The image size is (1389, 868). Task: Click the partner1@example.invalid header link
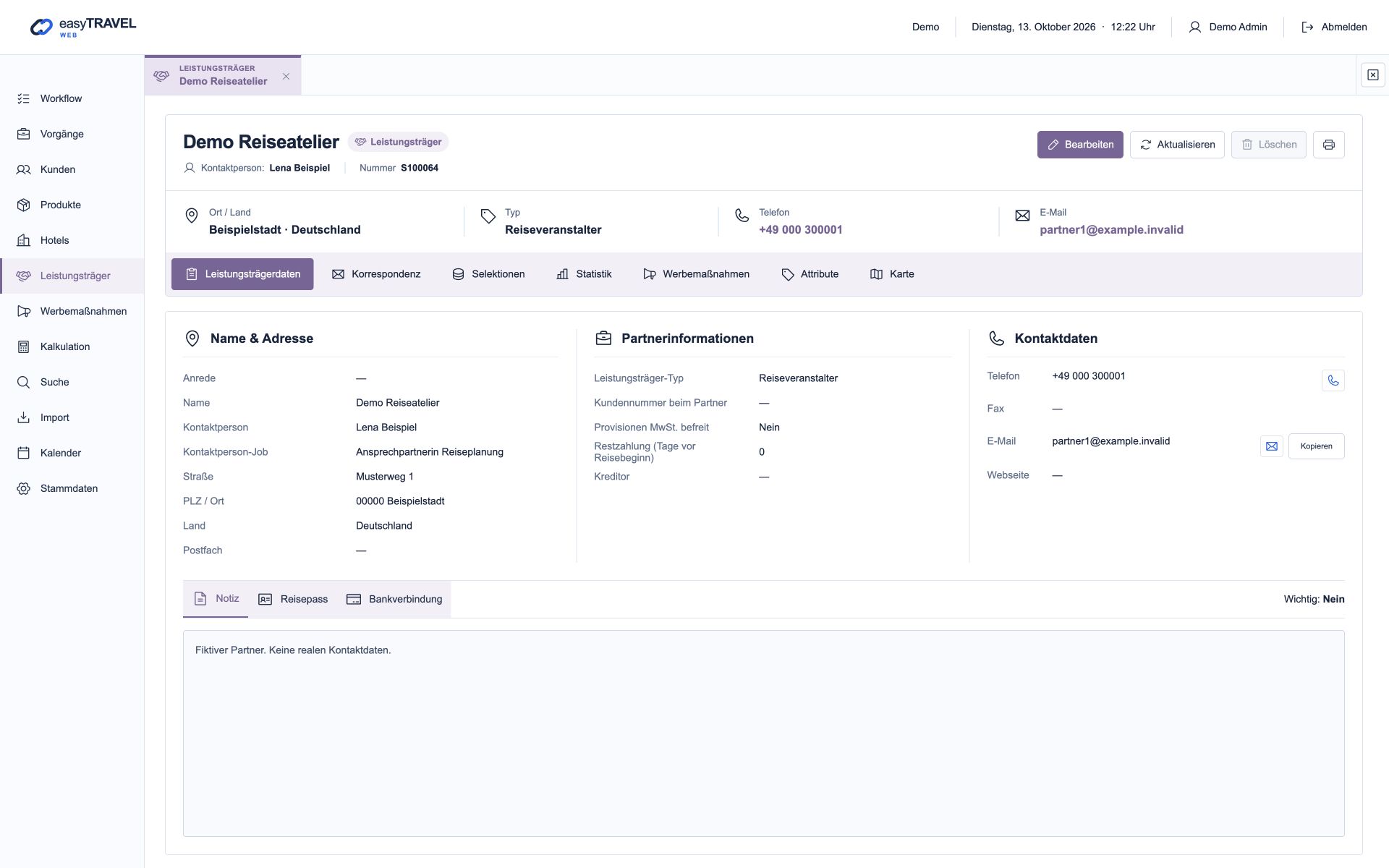[1111, 230]
